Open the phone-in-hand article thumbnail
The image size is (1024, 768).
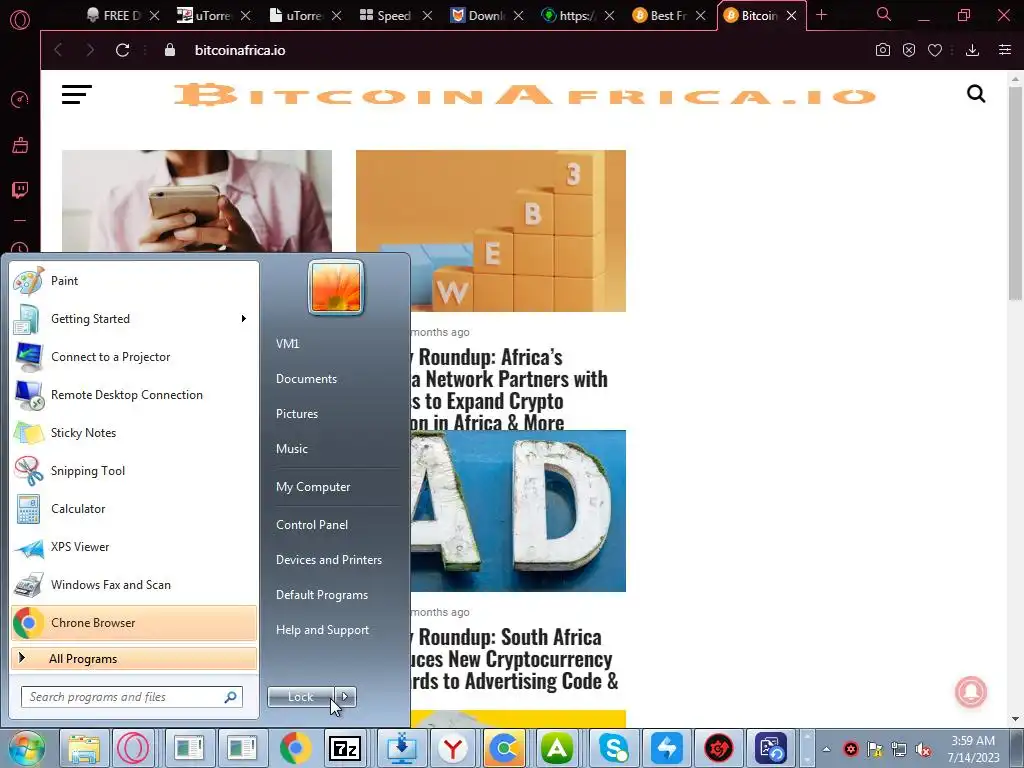197,201
